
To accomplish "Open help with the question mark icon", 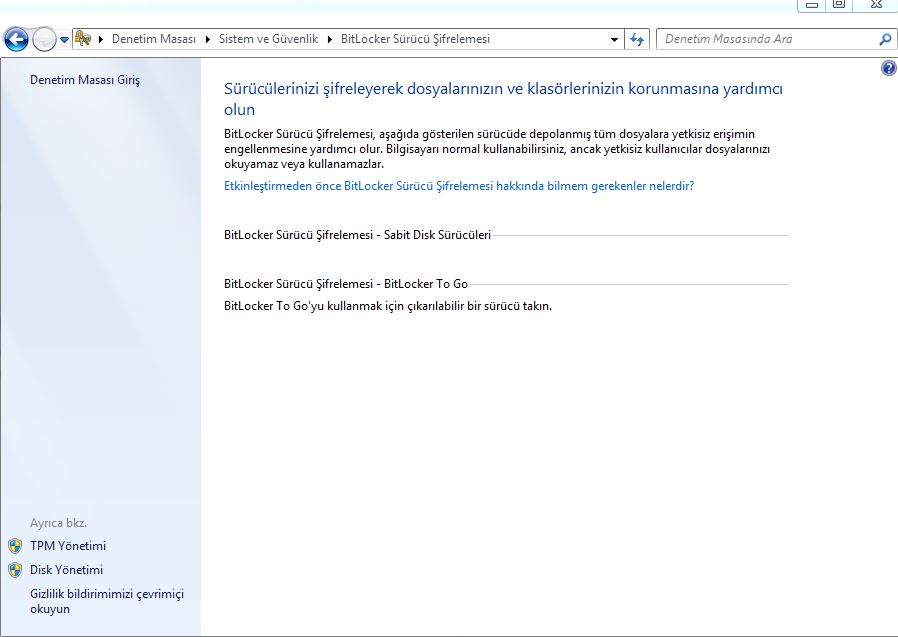I will [889, 68].
